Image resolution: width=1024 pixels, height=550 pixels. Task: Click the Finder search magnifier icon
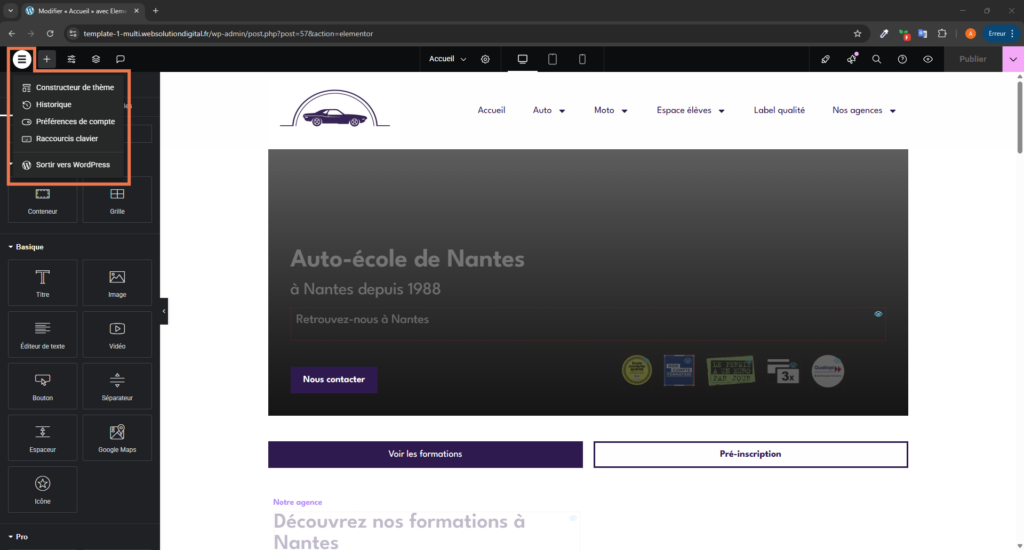(x=877, y=59)
